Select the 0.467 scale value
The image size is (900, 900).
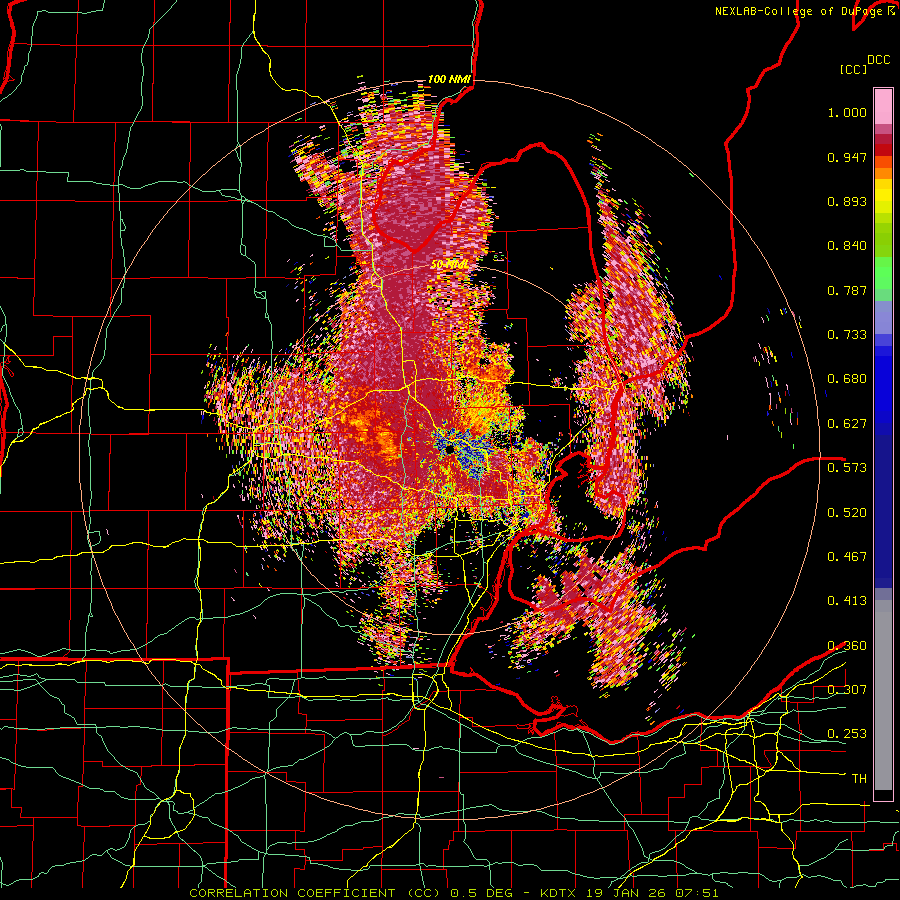[x=847, y=556]
